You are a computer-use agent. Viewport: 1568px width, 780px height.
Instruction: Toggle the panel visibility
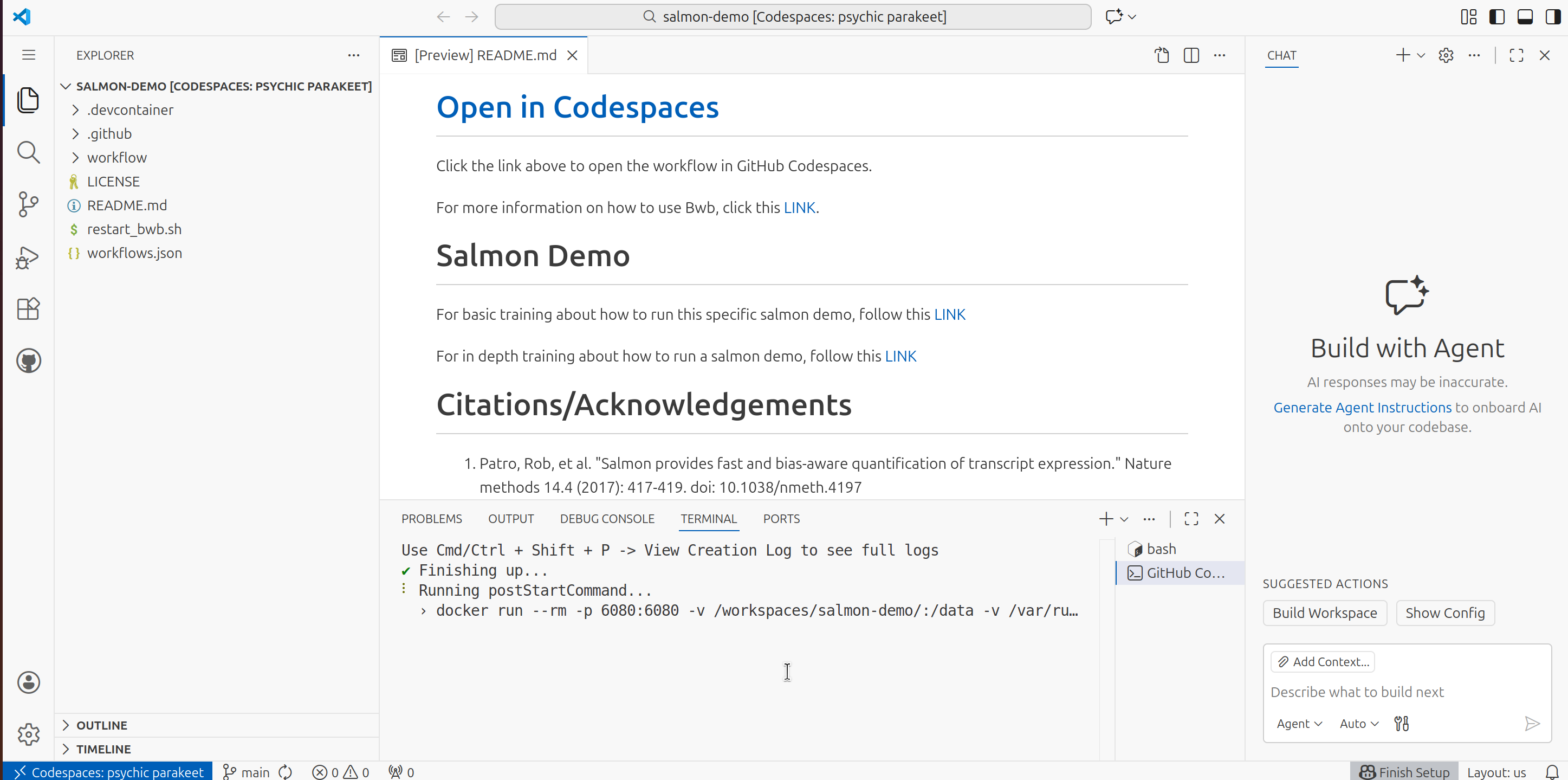coord(1525,16)
